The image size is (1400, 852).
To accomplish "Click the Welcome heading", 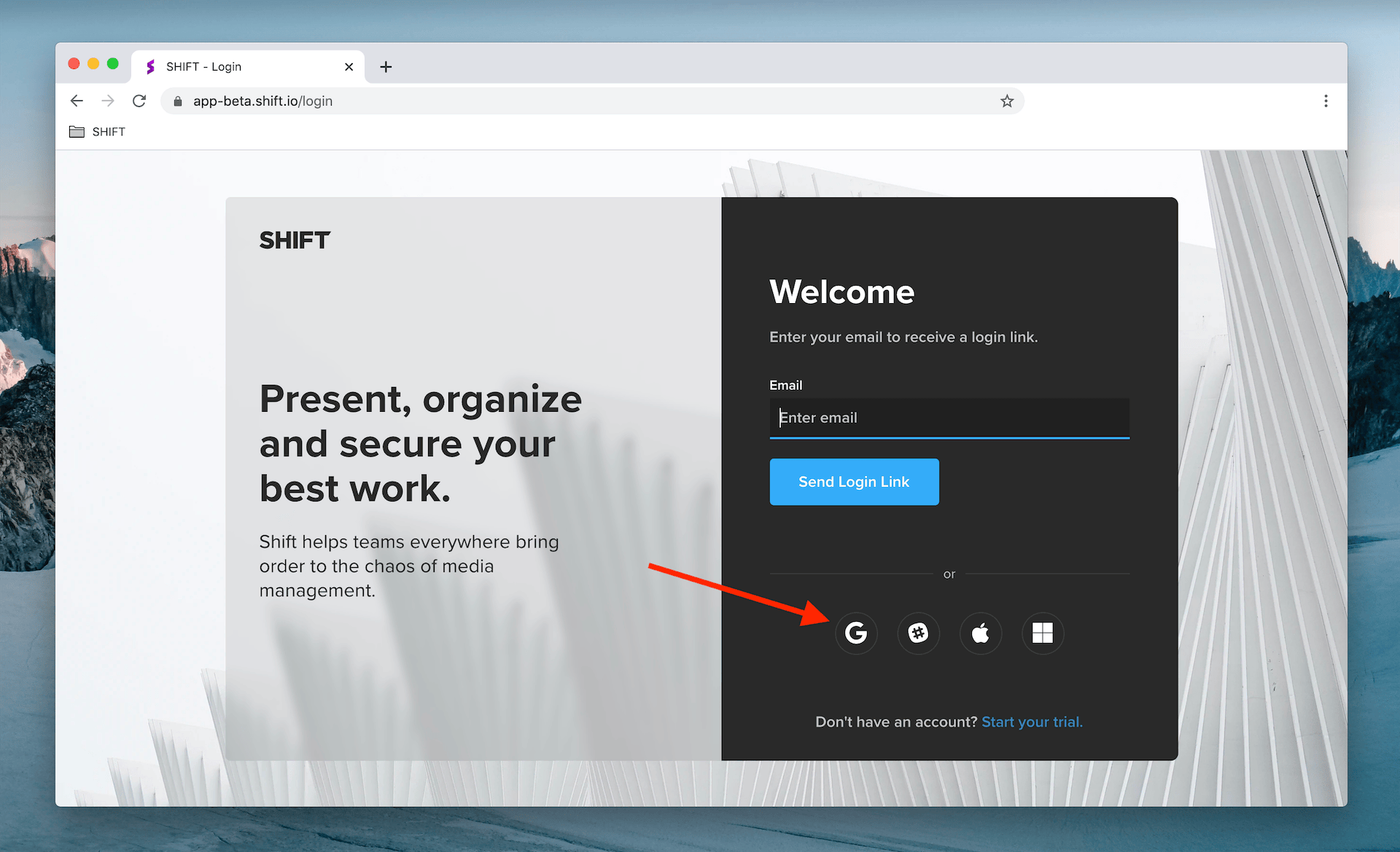I will point(842,292).
